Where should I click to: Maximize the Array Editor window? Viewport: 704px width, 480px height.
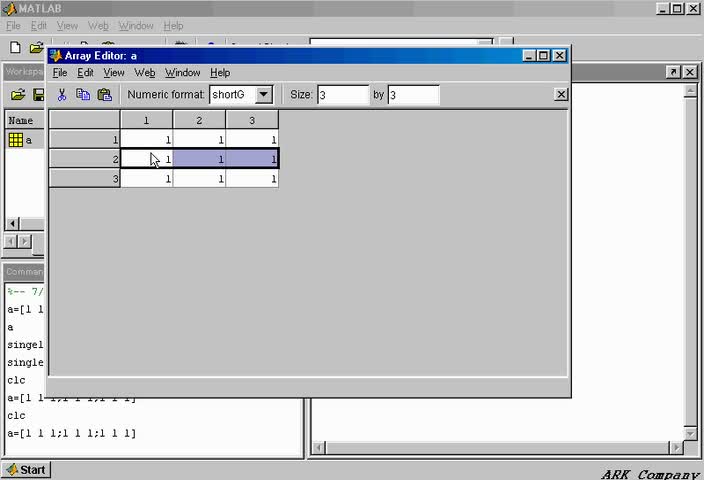(x=543, y=56)
